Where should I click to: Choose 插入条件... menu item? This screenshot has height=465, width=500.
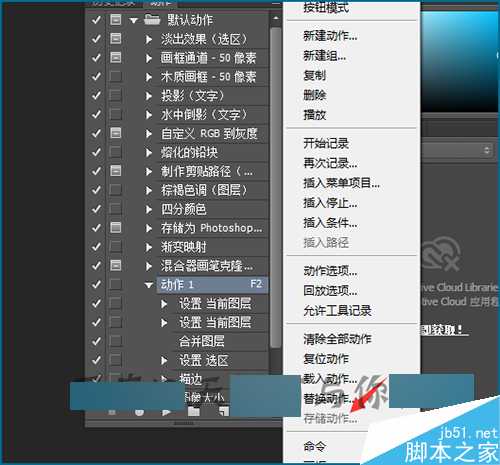tap(330, 223)
